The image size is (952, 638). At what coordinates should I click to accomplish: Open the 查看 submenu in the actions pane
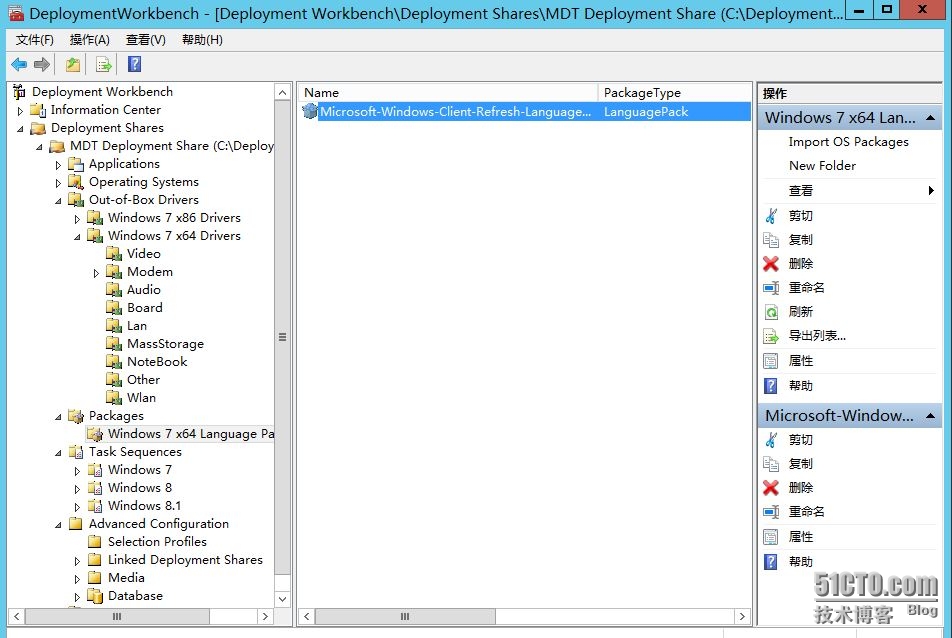(x=849, y=191)
